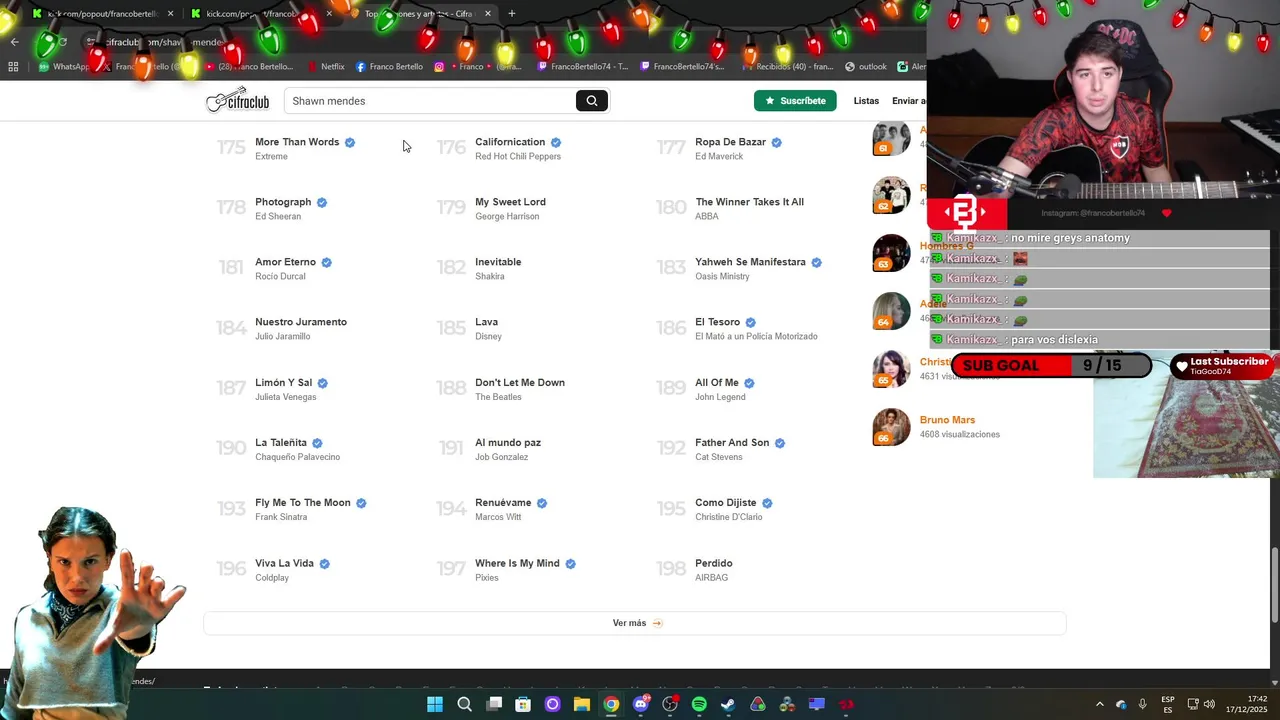
Task: Open song Como Dijiste
Action: point(726,503)
